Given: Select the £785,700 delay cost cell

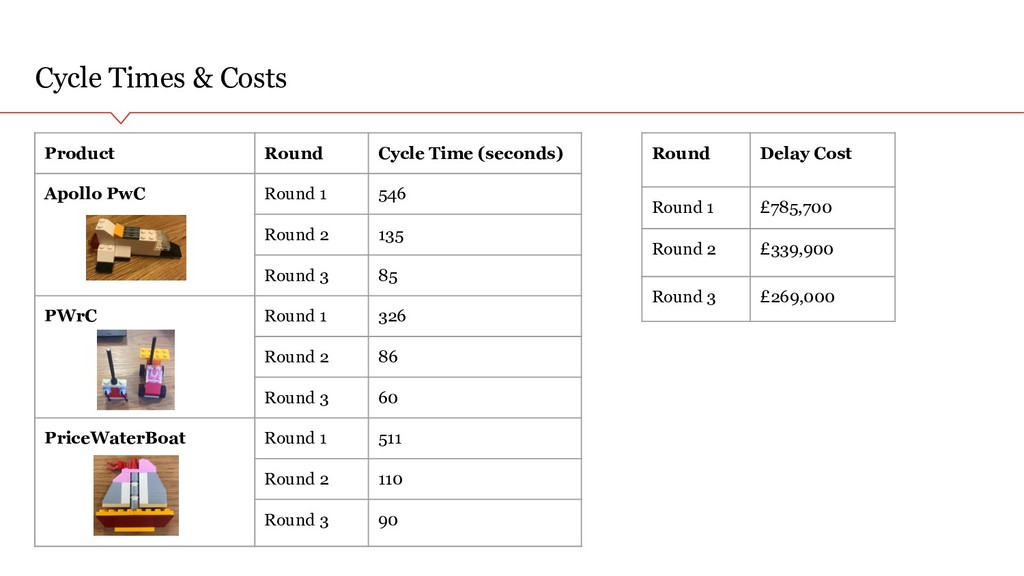Looking at the screenshot, I should coord(822,208).
